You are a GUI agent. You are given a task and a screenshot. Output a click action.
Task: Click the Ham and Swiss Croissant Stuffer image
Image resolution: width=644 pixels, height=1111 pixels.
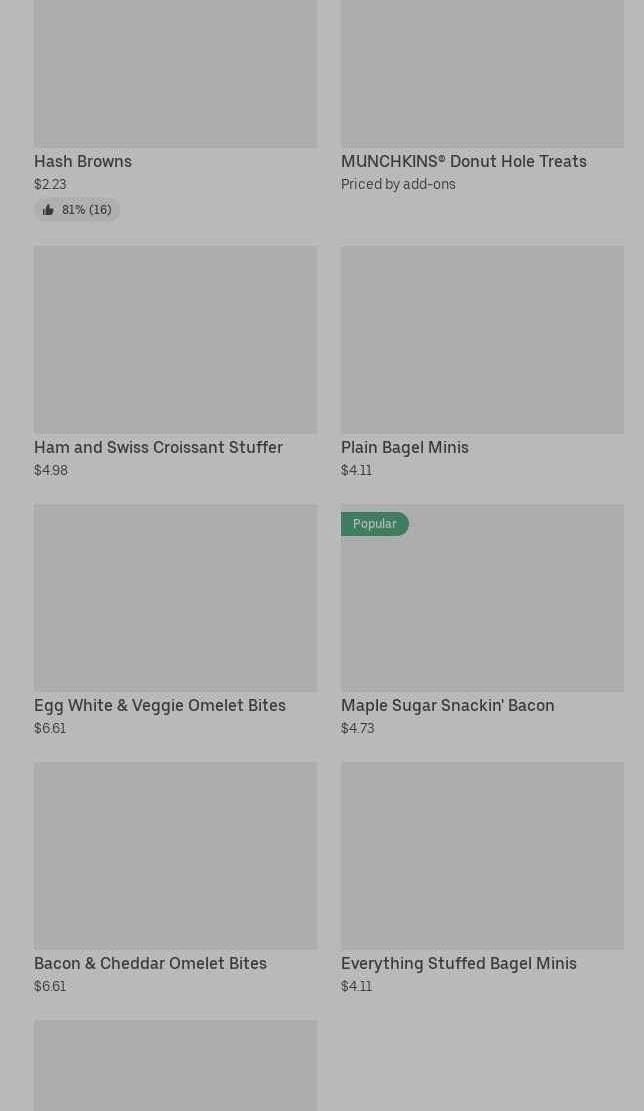click(x=176, y=339)
